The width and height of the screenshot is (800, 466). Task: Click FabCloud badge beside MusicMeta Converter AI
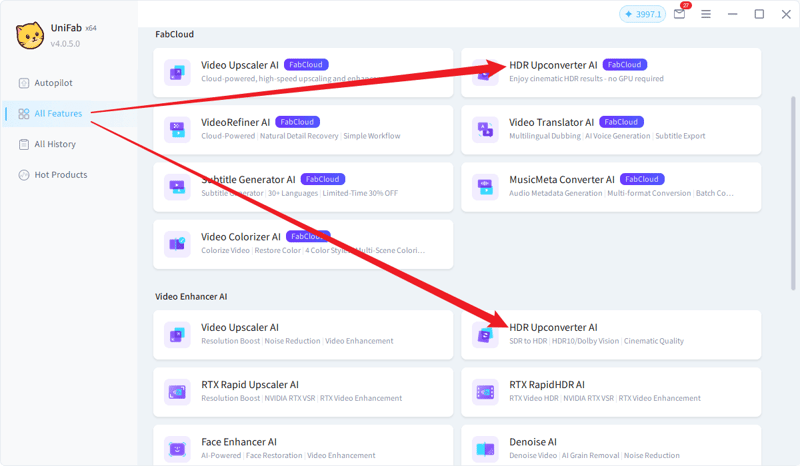point(642,179)
